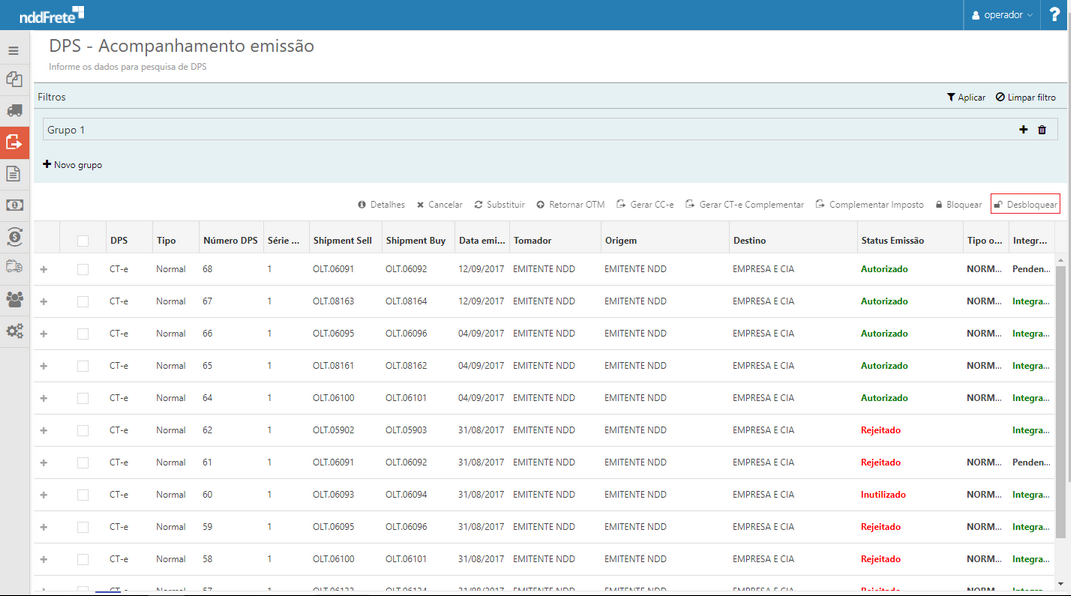The image size is (1071, 596).
Task: Click the money bill sidebar icon
Action: pyautogui.click(x=14, y=205)
